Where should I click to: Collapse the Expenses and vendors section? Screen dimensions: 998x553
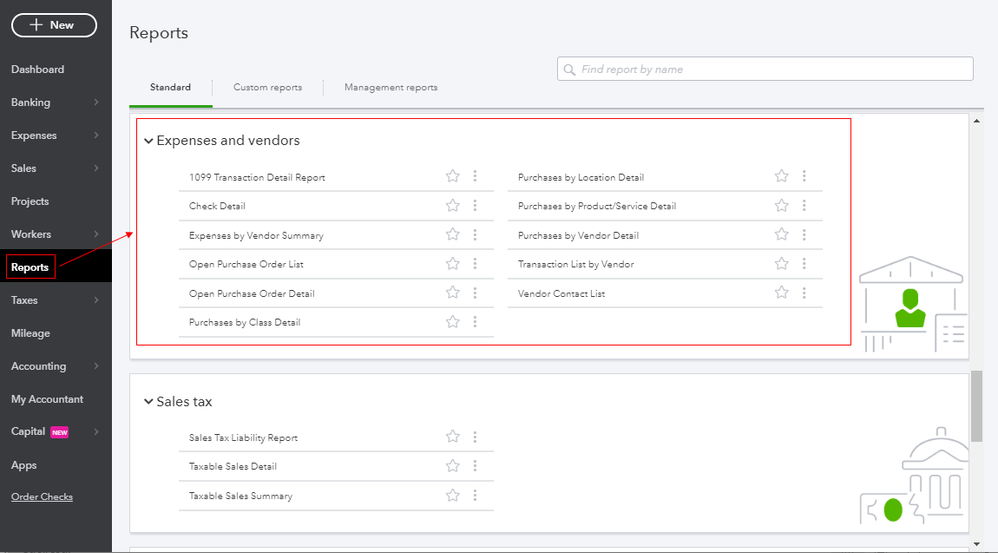click(149, 141)
